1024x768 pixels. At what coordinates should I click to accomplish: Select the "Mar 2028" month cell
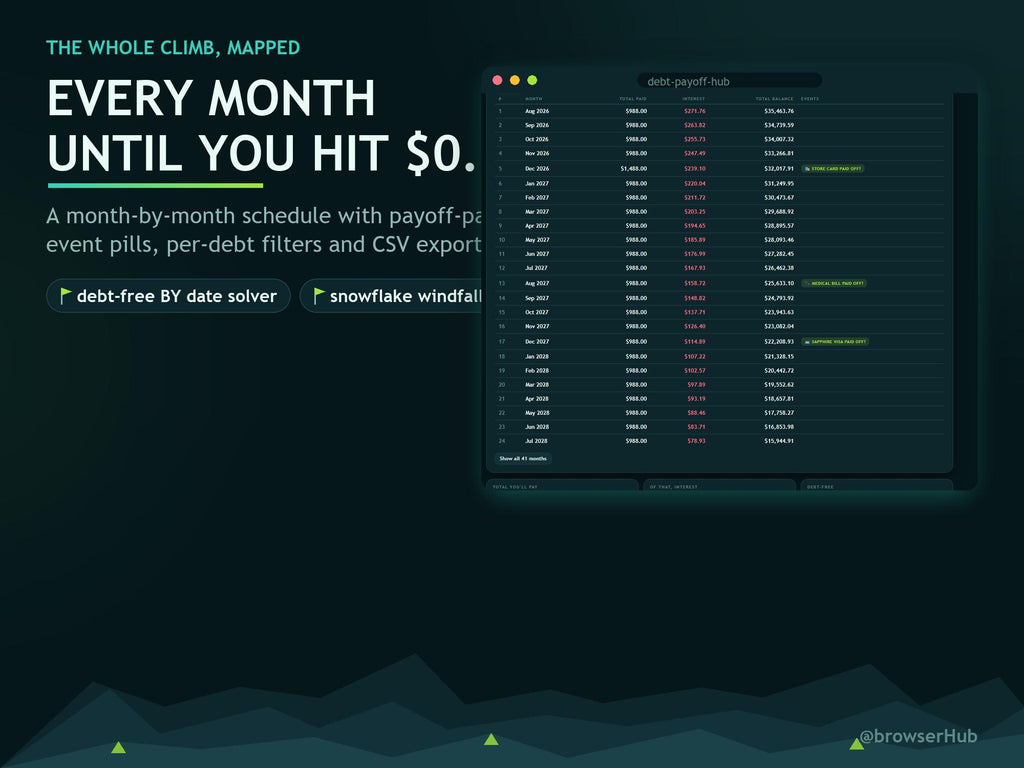[537, 385]
